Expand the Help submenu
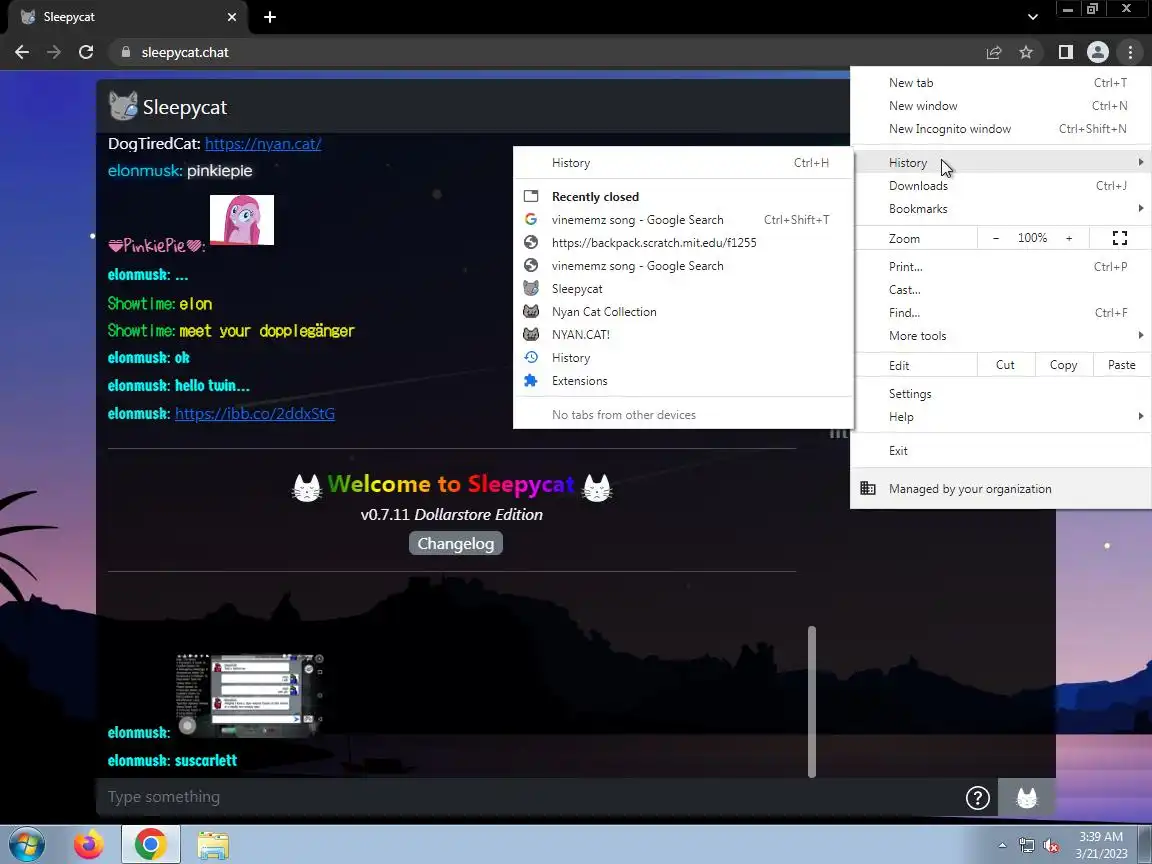1152x864 pixels. (x=1001, y=417)
